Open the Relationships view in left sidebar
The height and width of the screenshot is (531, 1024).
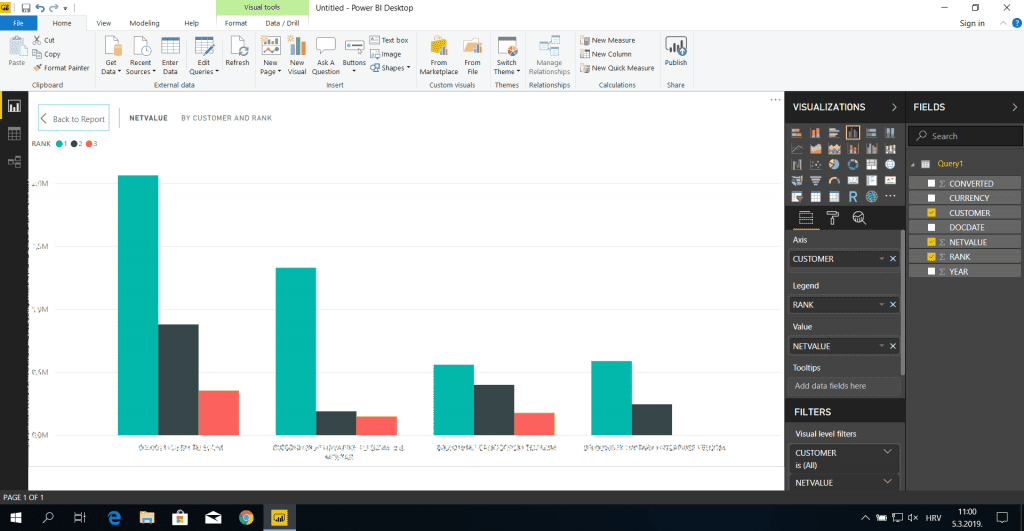pyautogui.click(x=14, y=161)
